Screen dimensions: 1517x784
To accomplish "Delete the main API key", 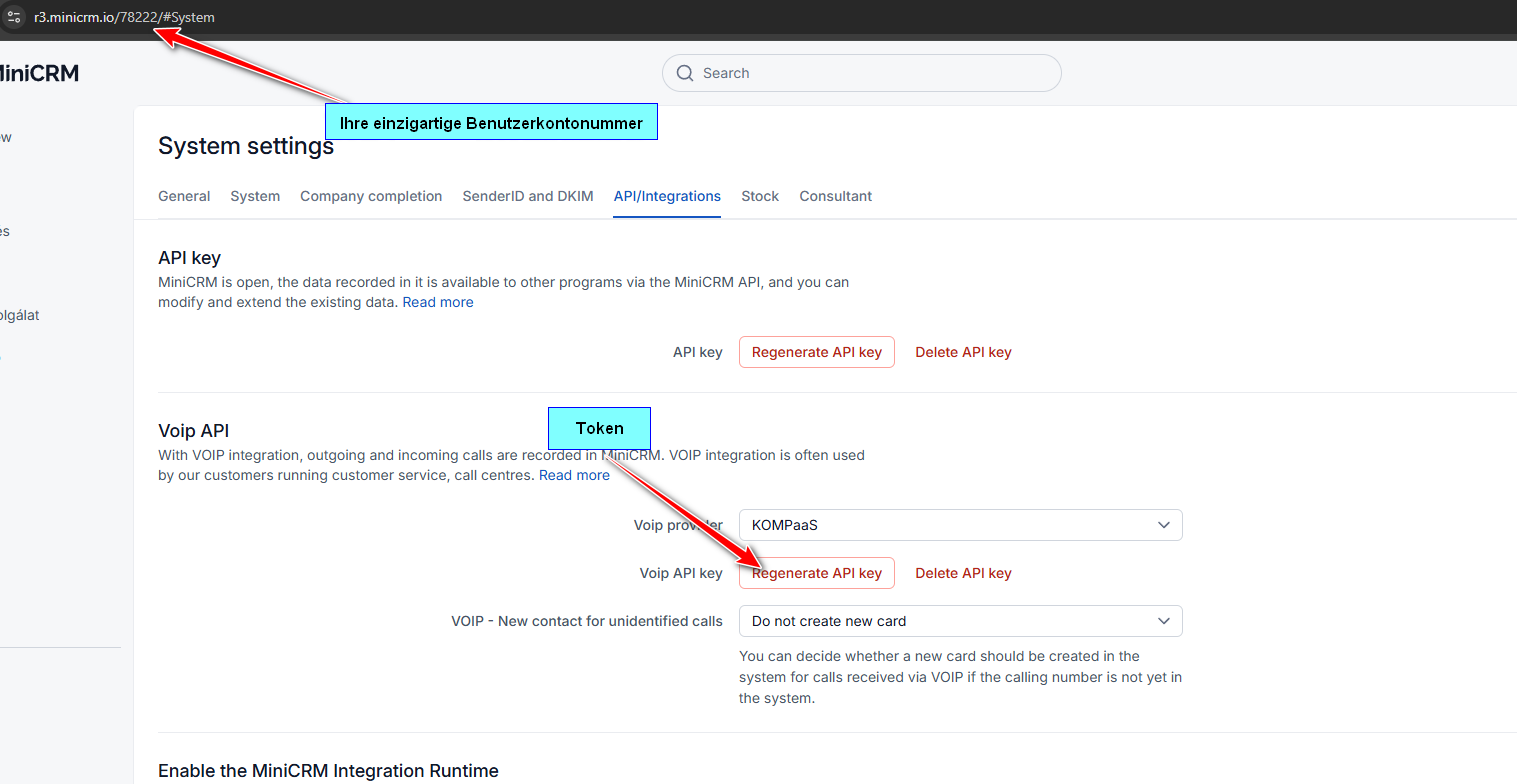I will point(963,352).
